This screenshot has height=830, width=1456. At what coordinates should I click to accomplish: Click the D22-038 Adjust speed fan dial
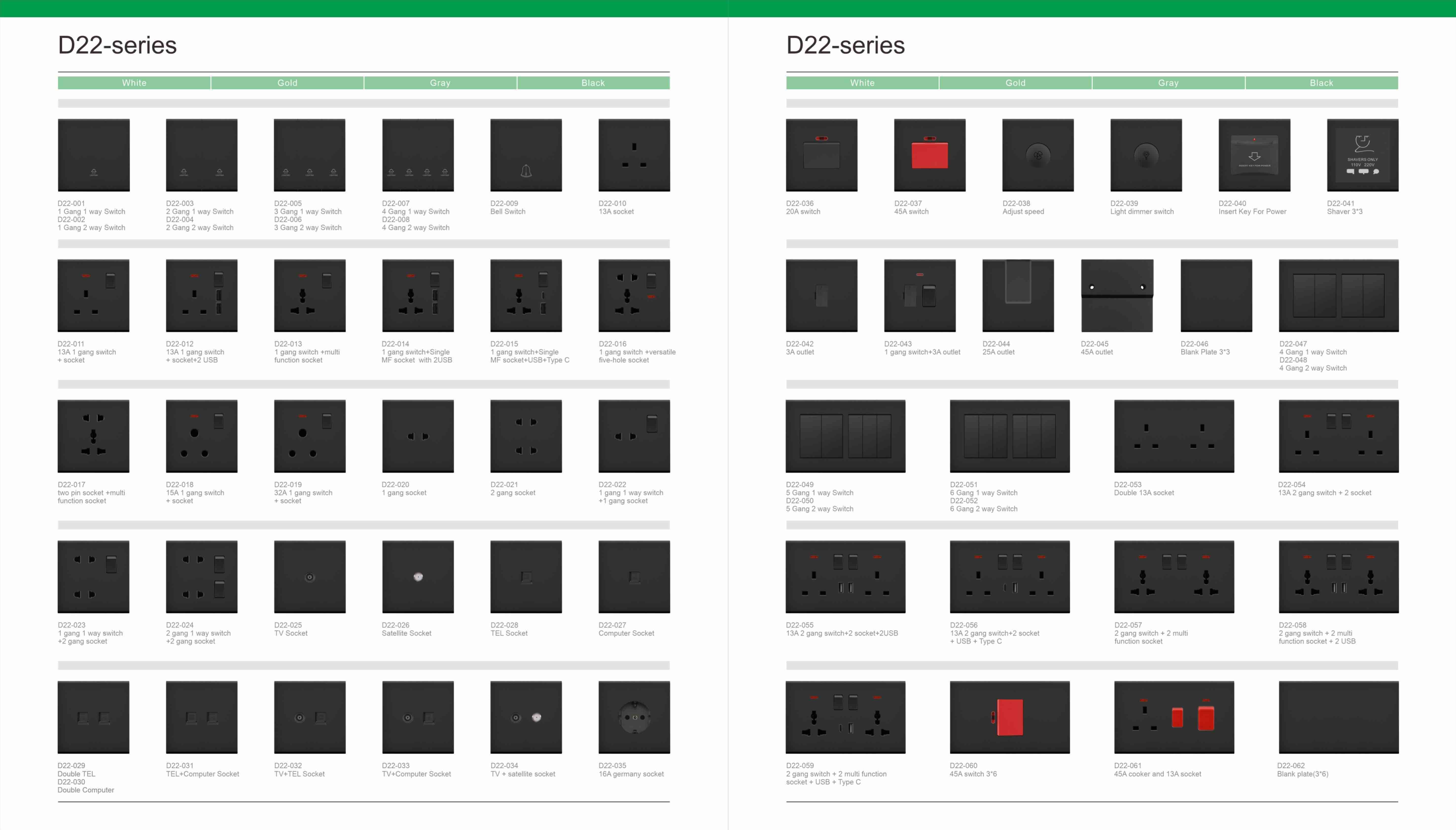1038,155
